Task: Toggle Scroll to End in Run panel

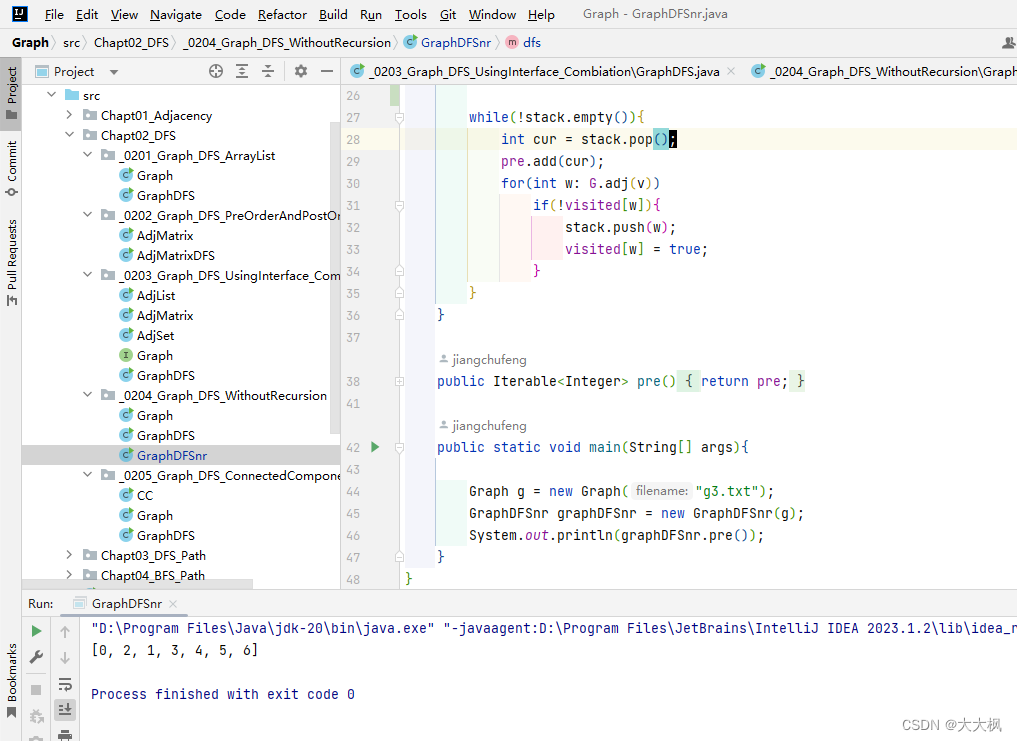Action: (x=65, y=710)
